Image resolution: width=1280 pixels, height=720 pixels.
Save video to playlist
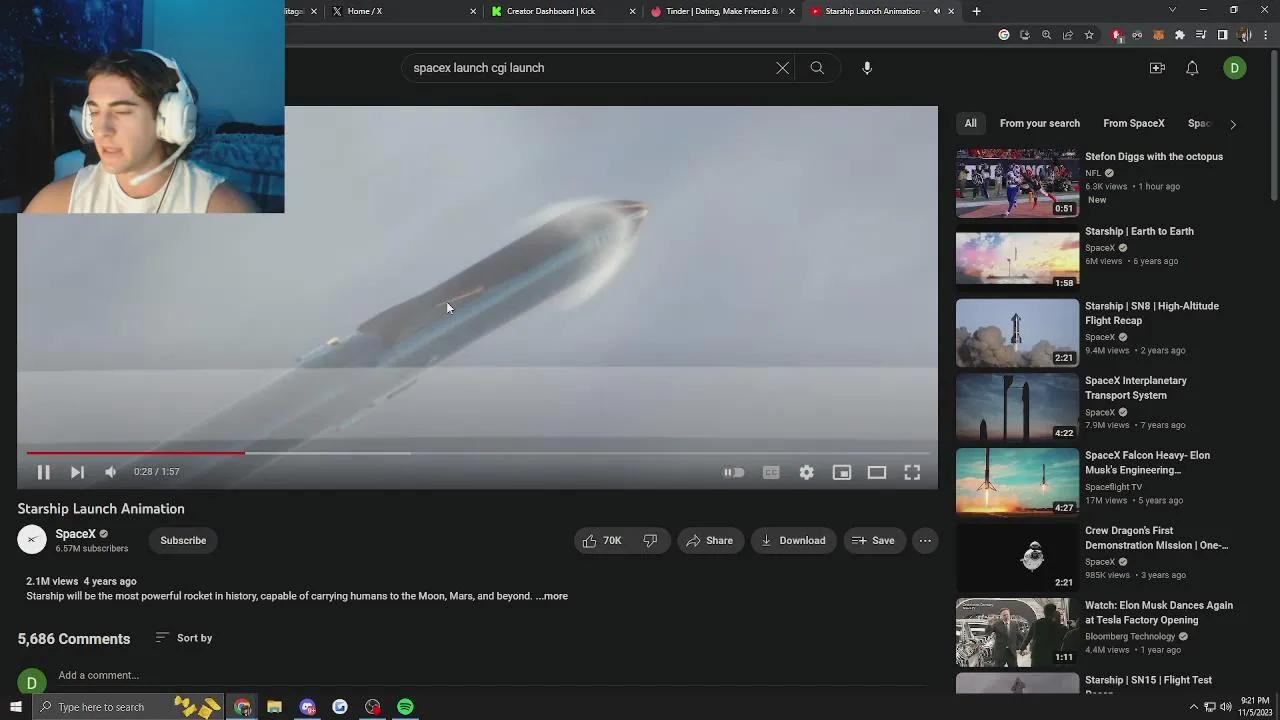click(874, 540)
